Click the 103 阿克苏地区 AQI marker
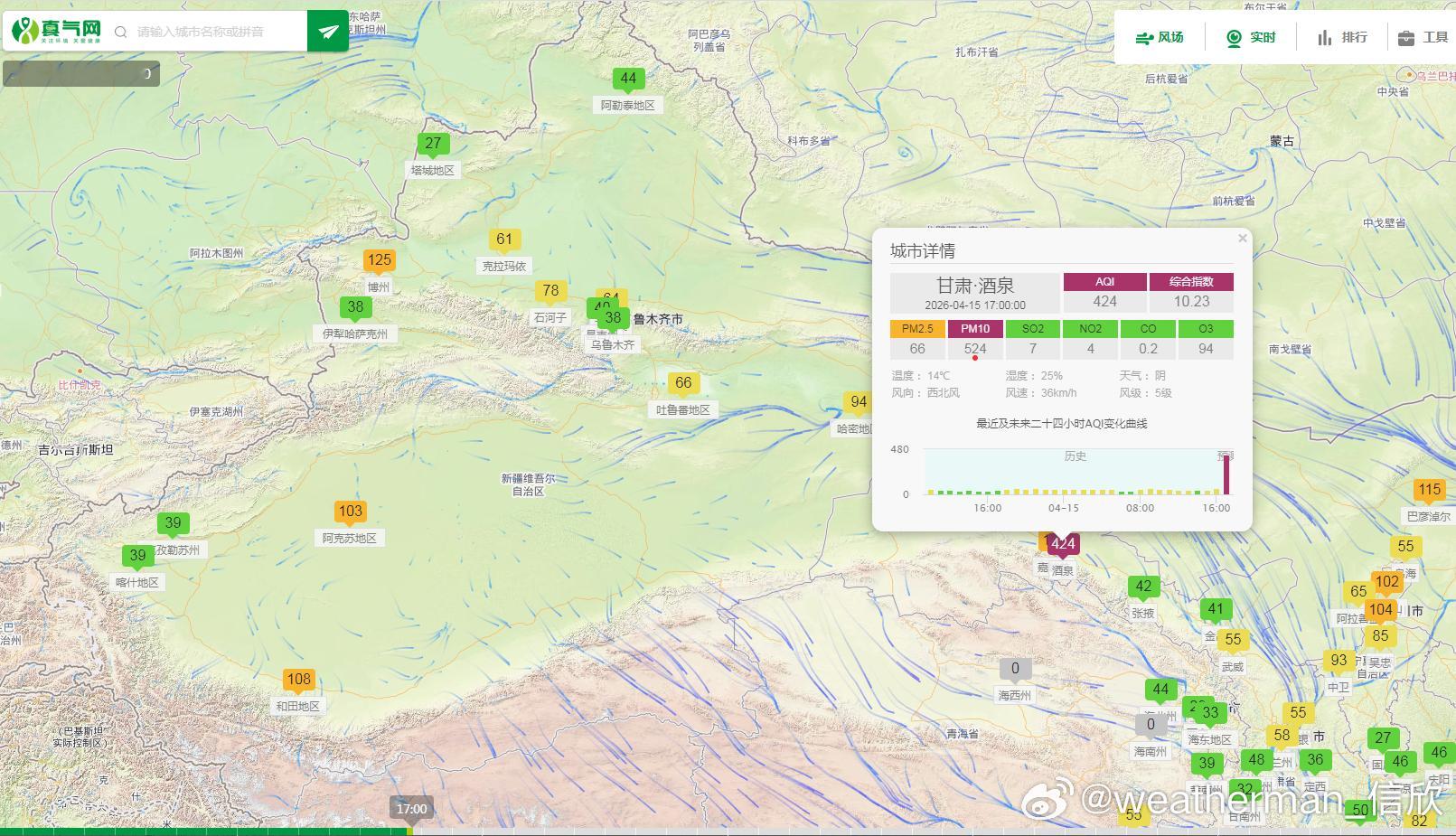The width and height of the screenshot is (1456, 836). 350,512
